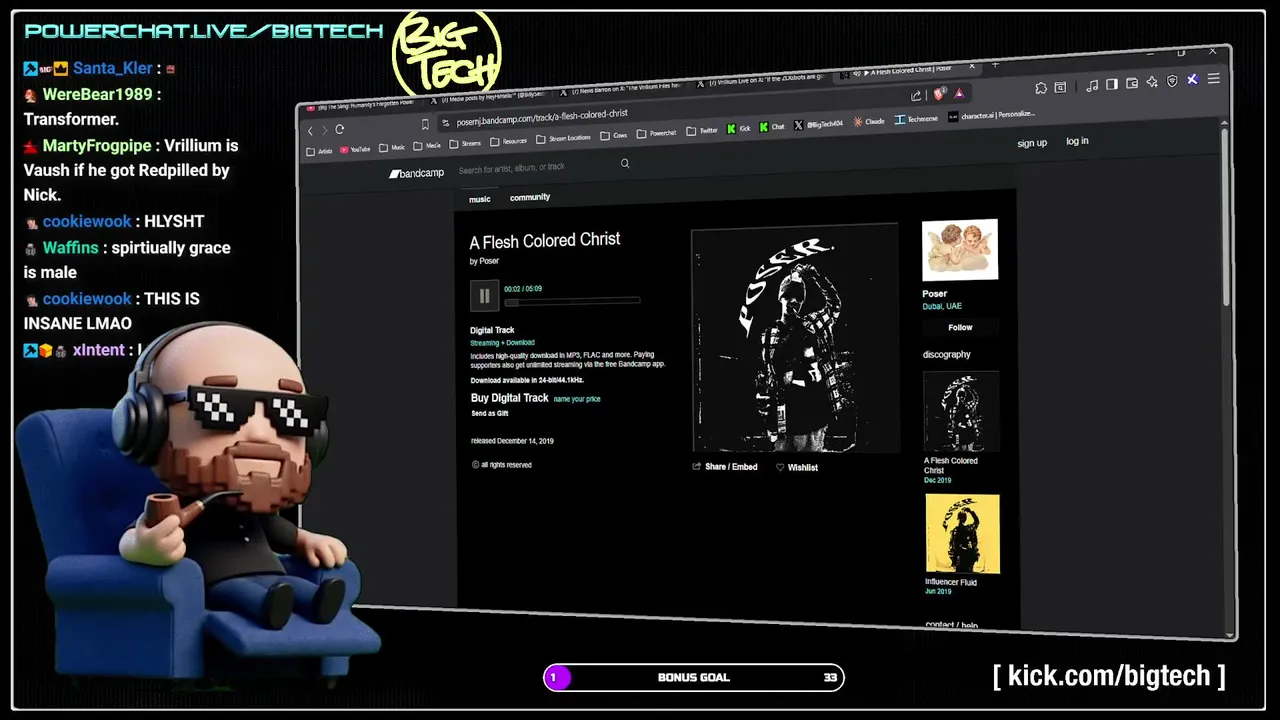Toggle the browser sidebar panel icon

pyautogui.click(x=1112, y=84)
